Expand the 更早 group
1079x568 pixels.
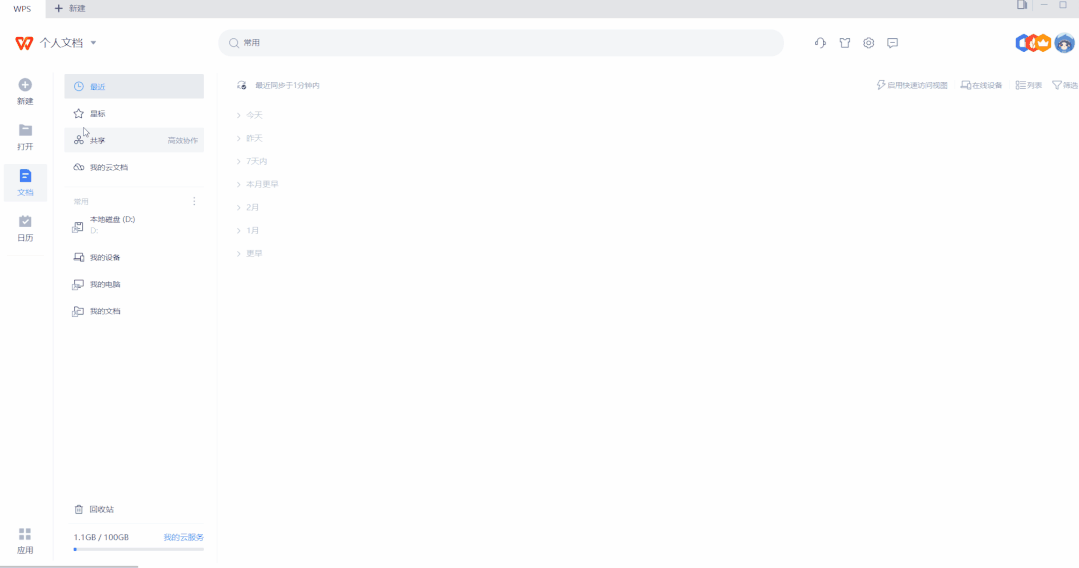click(x=239, y=253)
